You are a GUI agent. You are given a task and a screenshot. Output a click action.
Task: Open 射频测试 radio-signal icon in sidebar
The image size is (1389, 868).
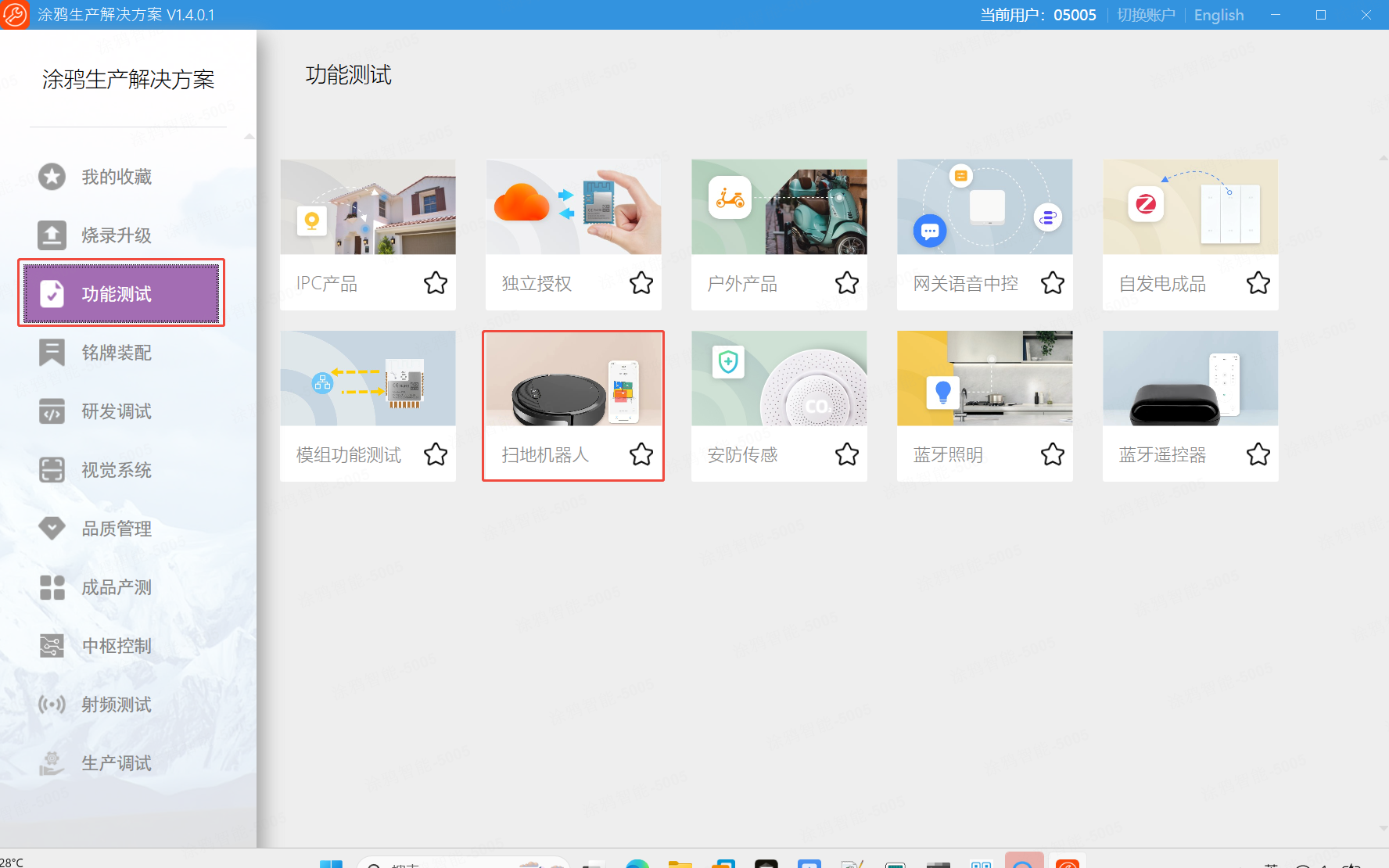click(52, 705)
